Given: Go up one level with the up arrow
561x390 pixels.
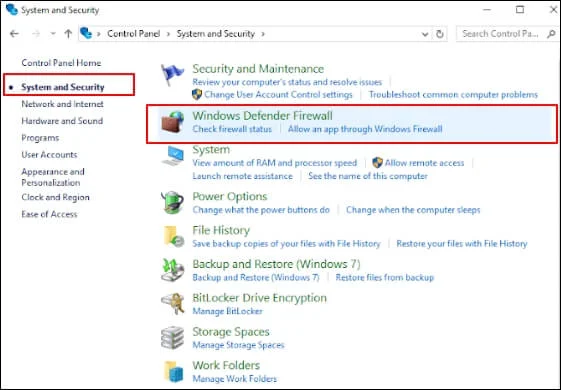Looking at the screenshot, I should coord(68,34).
